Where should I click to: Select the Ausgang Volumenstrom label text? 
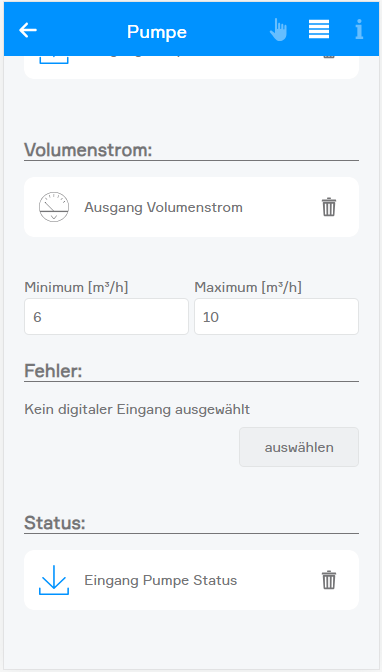163,207
